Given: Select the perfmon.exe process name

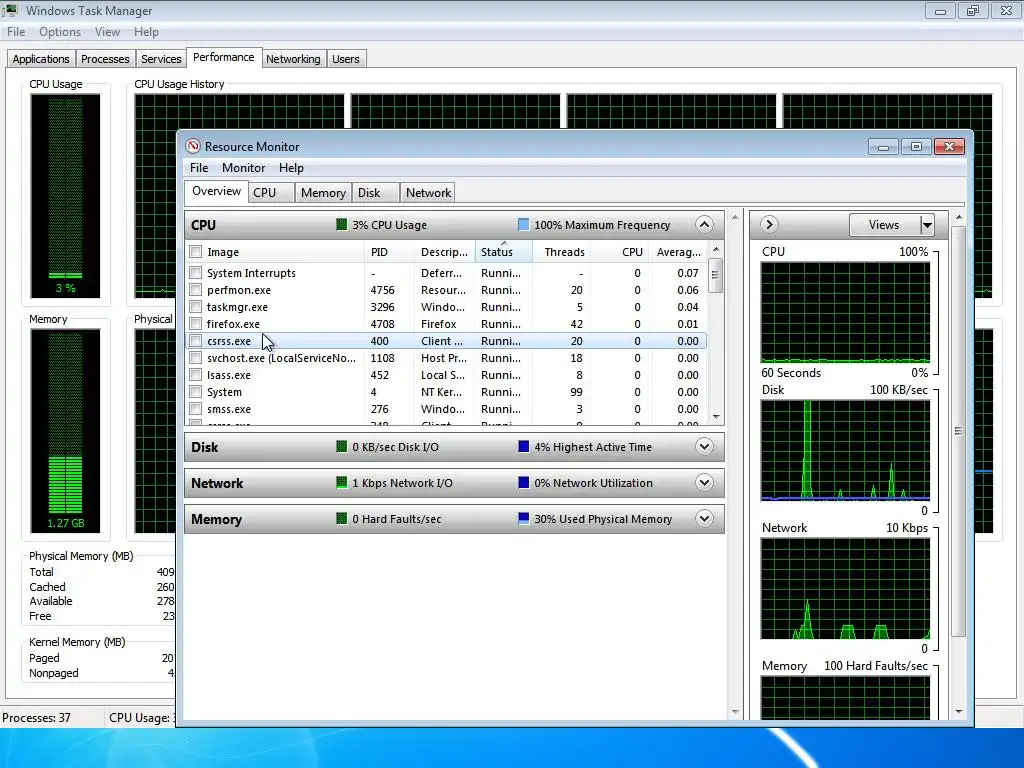Looking at the screenshot, I should coord(238,289).
